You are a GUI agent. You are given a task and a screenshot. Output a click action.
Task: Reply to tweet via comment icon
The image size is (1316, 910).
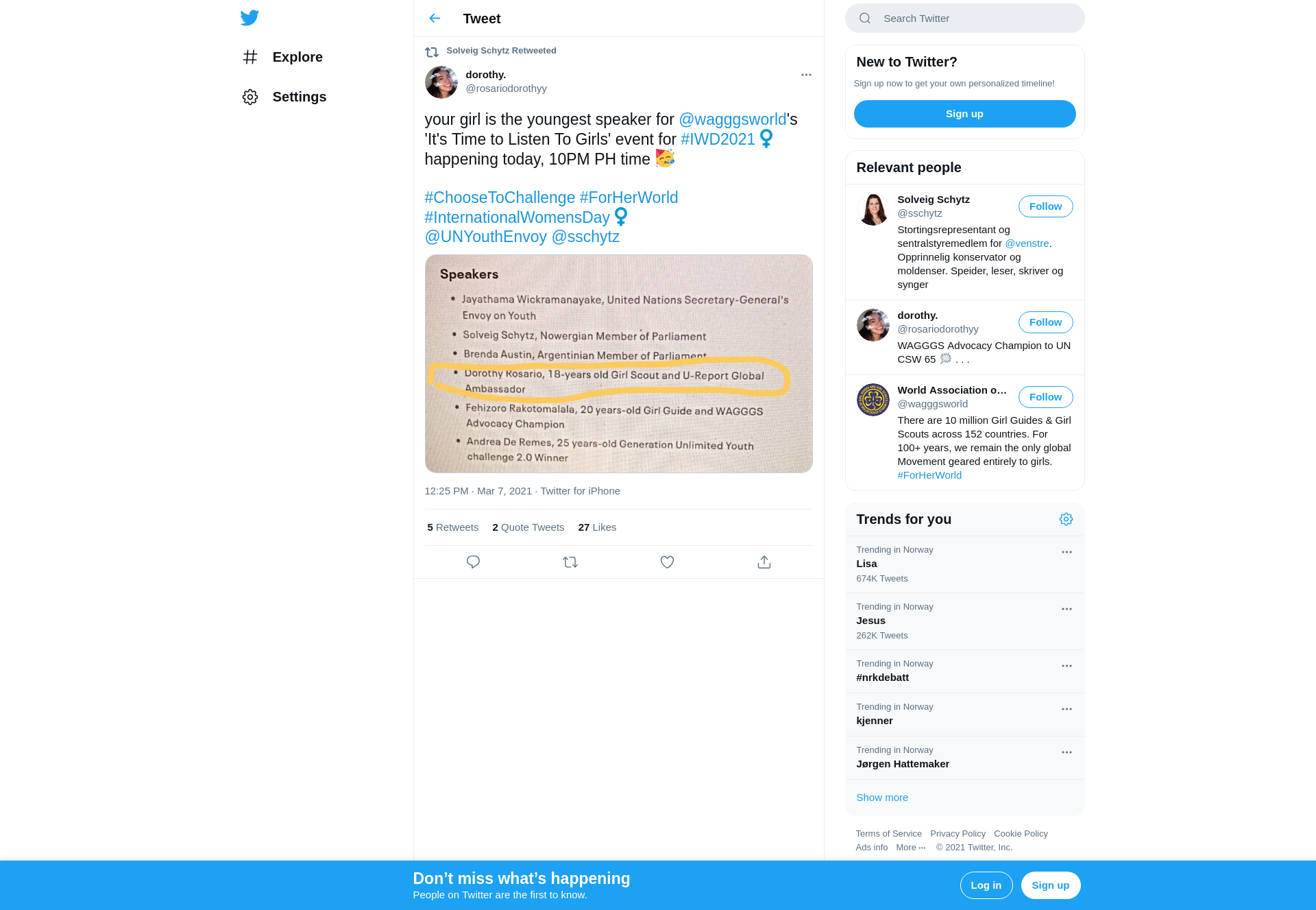473,562
